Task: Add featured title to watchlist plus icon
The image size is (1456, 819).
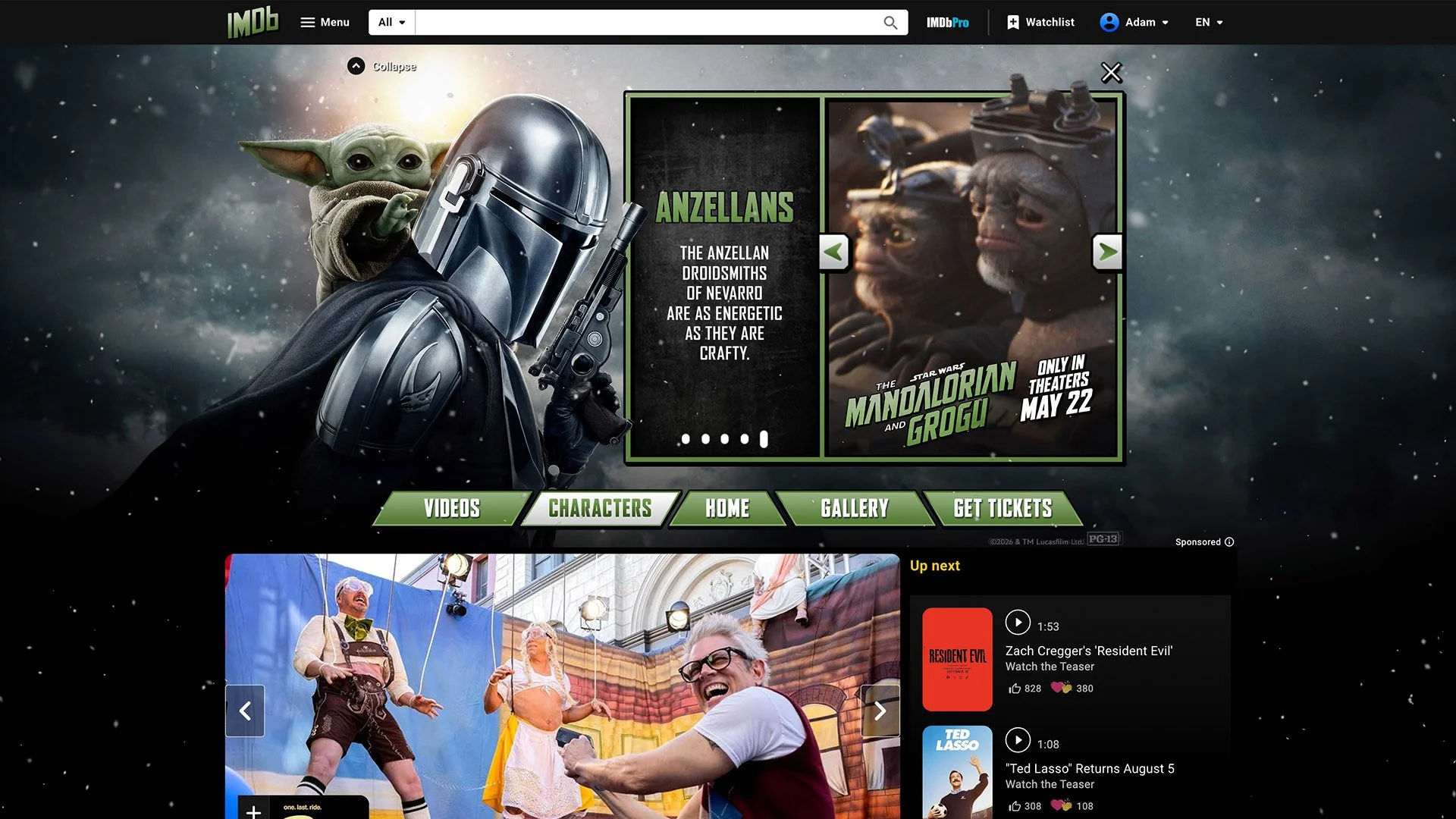Action: [x=254, y=809]
